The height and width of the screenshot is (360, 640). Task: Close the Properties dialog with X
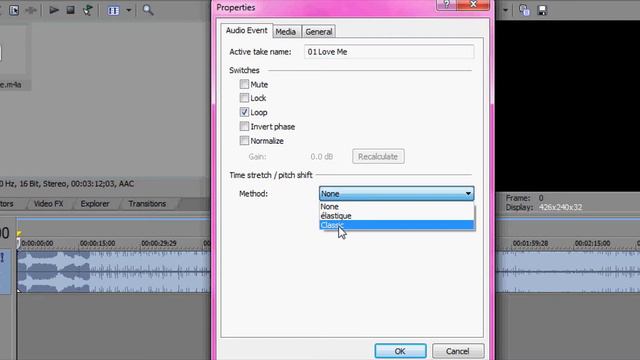[x=473, y=4]
